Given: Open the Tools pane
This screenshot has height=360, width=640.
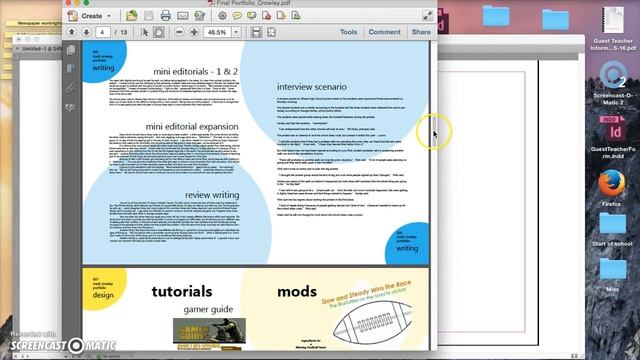Looking at the screenshot, I should pyautogui.click(x=349, y=32).
